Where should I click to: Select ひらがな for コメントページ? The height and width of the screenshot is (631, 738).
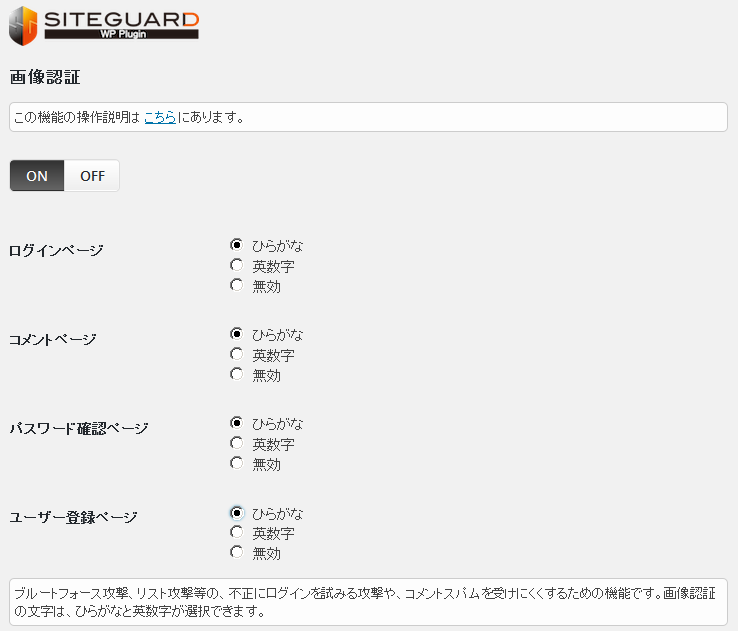pyautogui.click(x=236, y=334)
